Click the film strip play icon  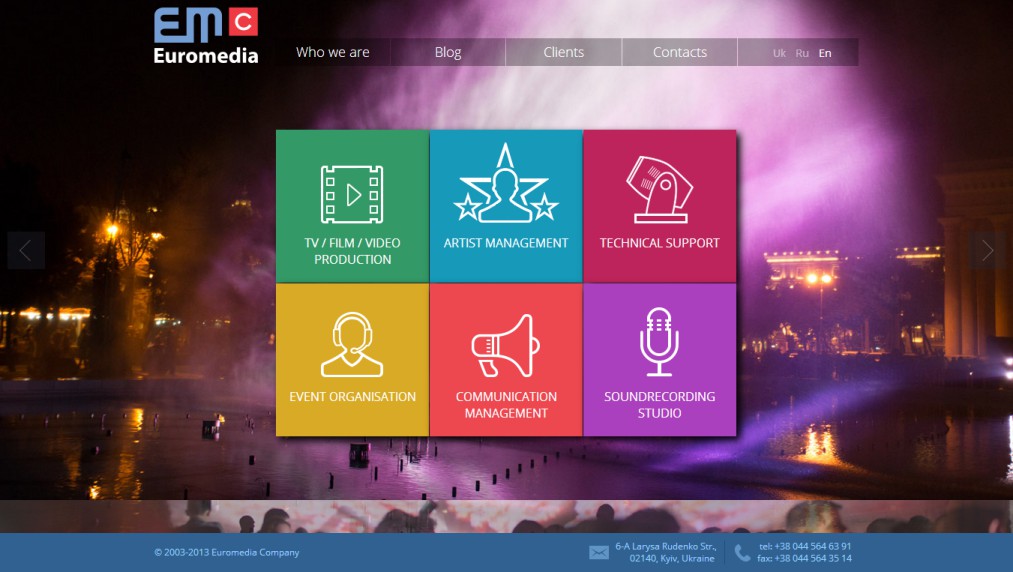[352, 195]
